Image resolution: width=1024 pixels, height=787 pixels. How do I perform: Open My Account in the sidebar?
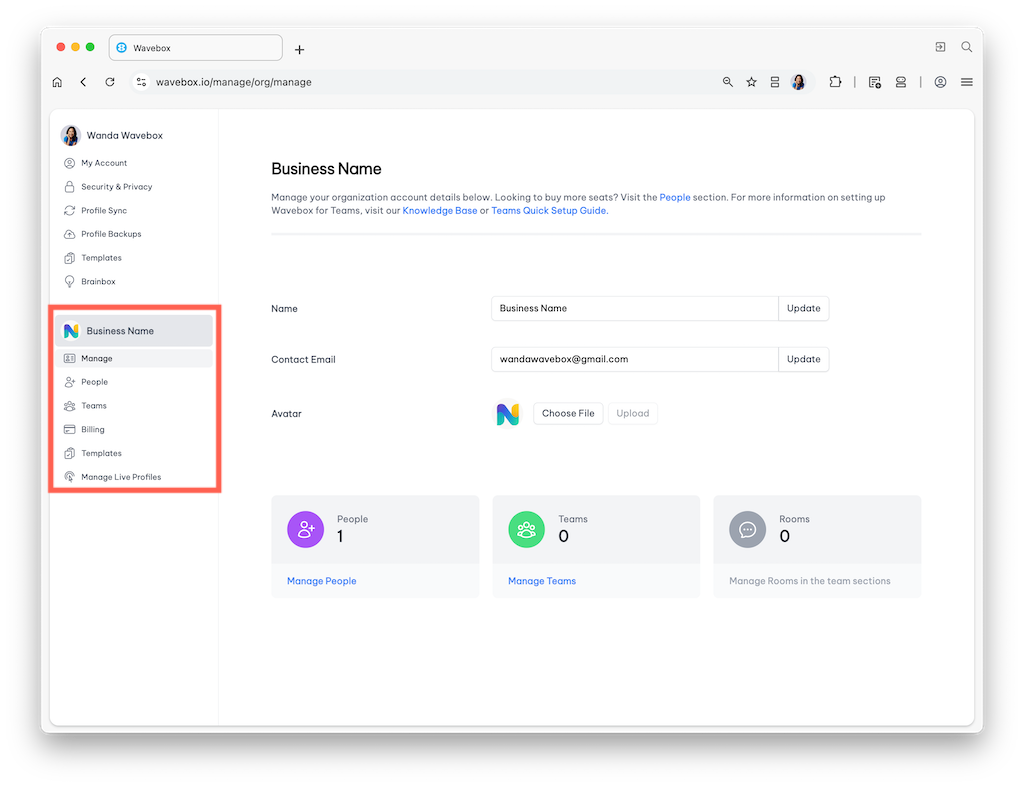(x=104, y=163)
